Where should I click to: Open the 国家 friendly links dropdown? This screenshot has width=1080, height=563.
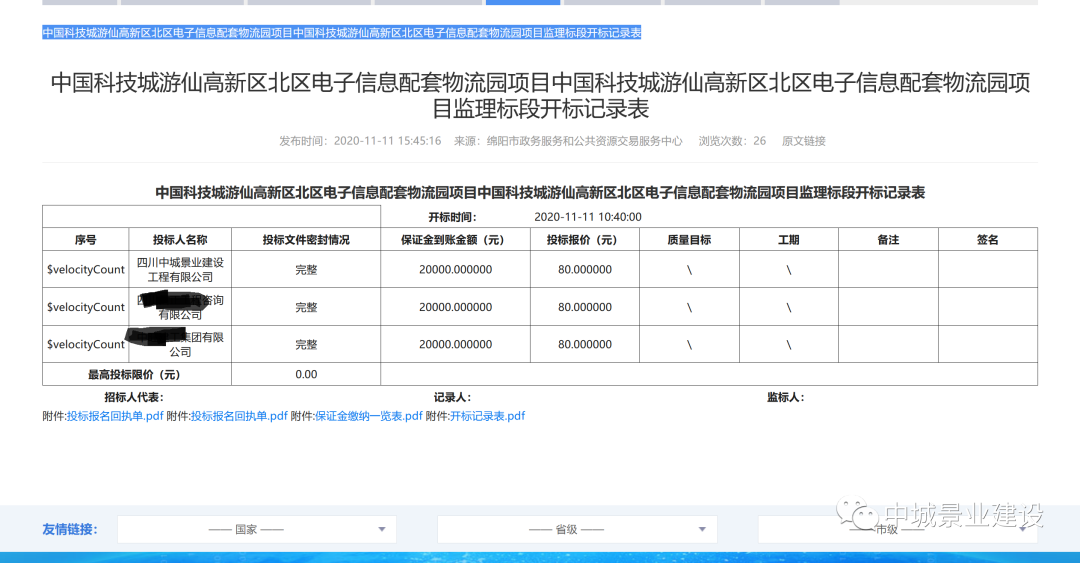[257, 529]
